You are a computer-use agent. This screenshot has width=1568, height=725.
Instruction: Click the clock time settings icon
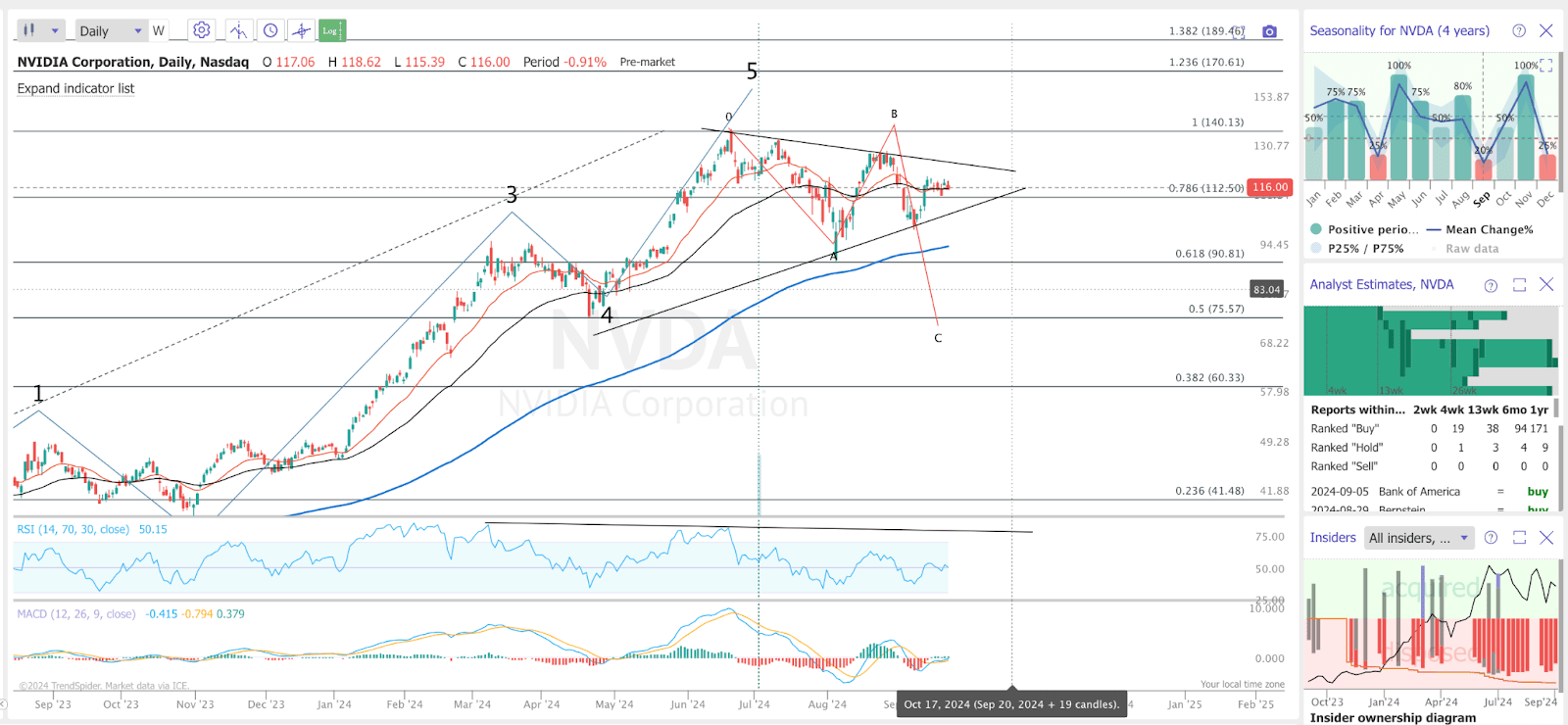(x=270, y=30)
